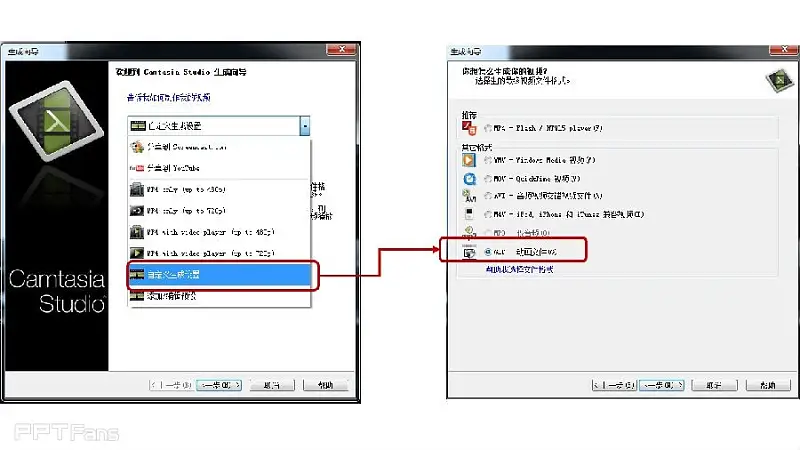This screenshot has width=800, height=450.
Task: Click the GIF animation file icon
Action: click(x=469, y=252)
